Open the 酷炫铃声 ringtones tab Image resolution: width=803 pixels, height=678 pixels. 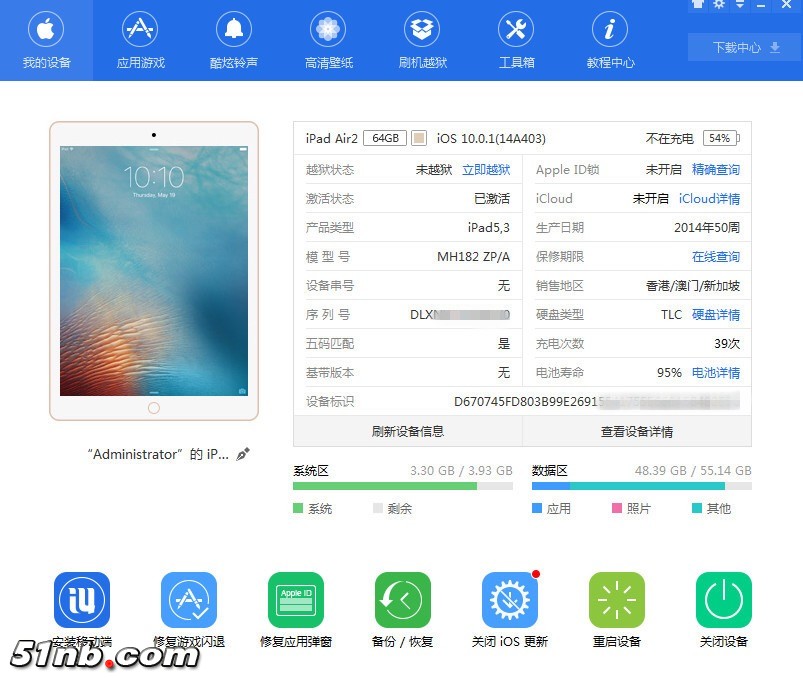(x=234, y=40)
